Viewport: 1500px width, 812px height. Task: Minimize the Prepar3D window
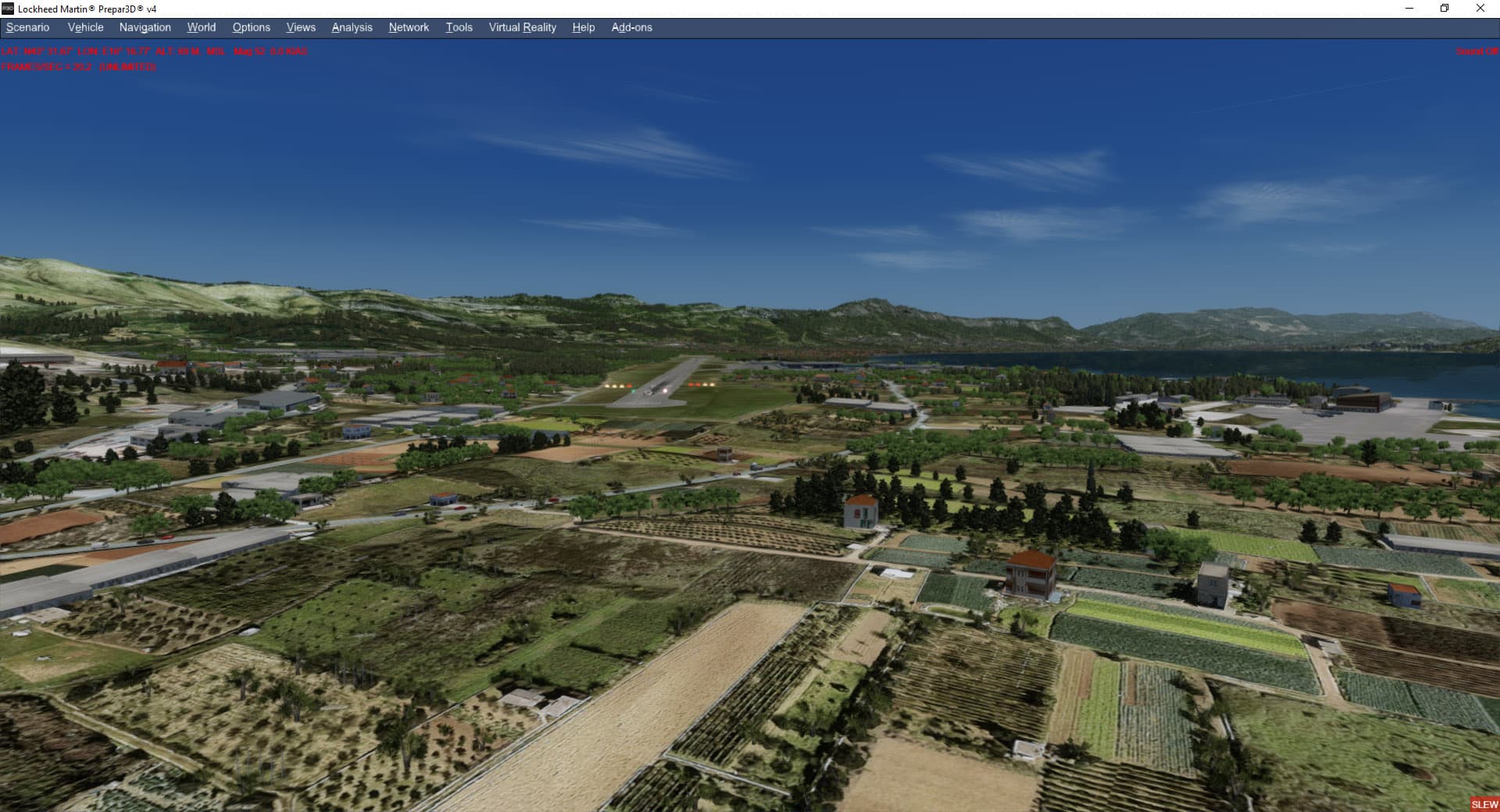(x=1409, y=9)
